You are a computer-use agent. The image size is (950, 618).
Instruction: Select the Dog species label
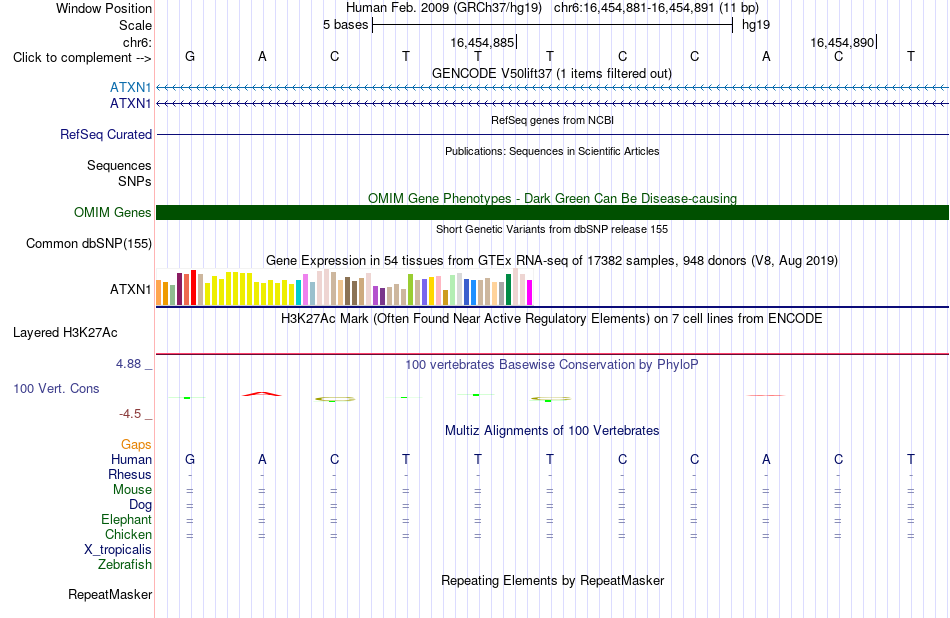140,505
